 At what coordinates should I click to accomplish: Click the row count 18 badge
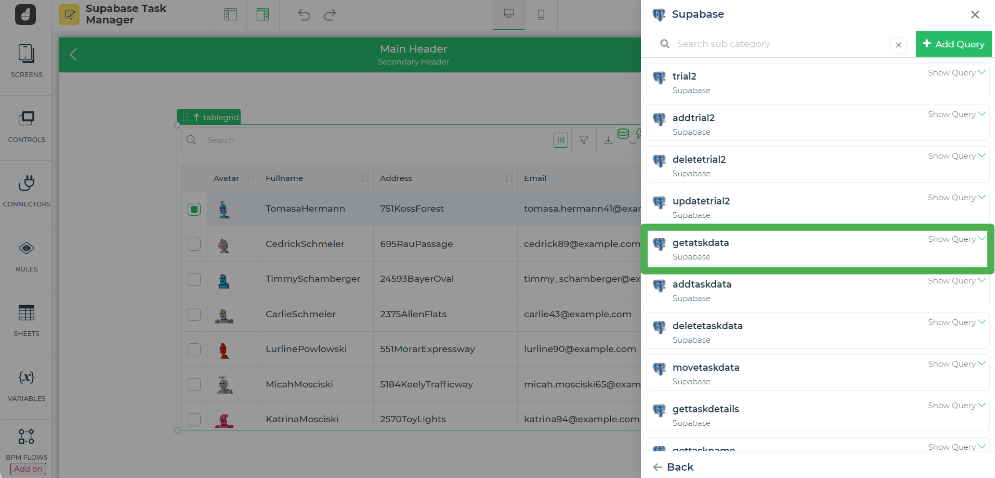point(560,140)
